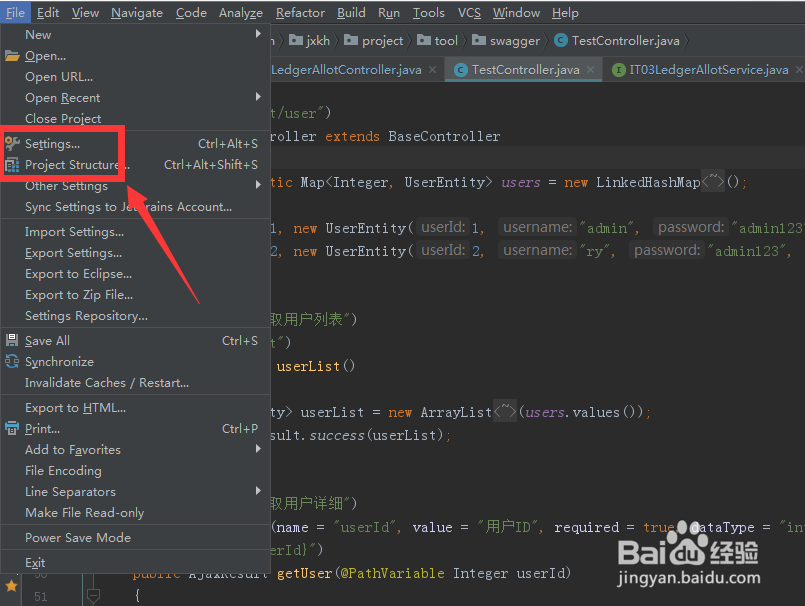Click the Project Structure icon
This screenshot has height=606, width=805.
point(12,165)
